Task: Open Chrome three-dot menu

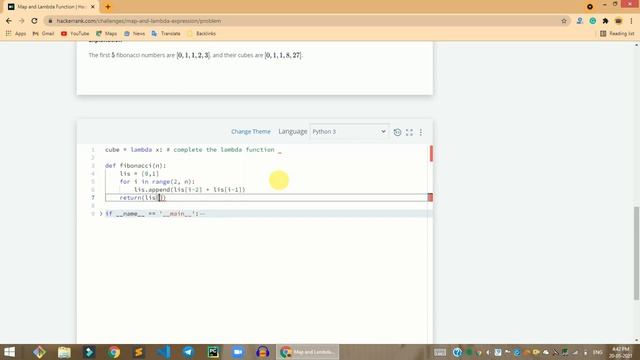Action: tap(631, 21)
